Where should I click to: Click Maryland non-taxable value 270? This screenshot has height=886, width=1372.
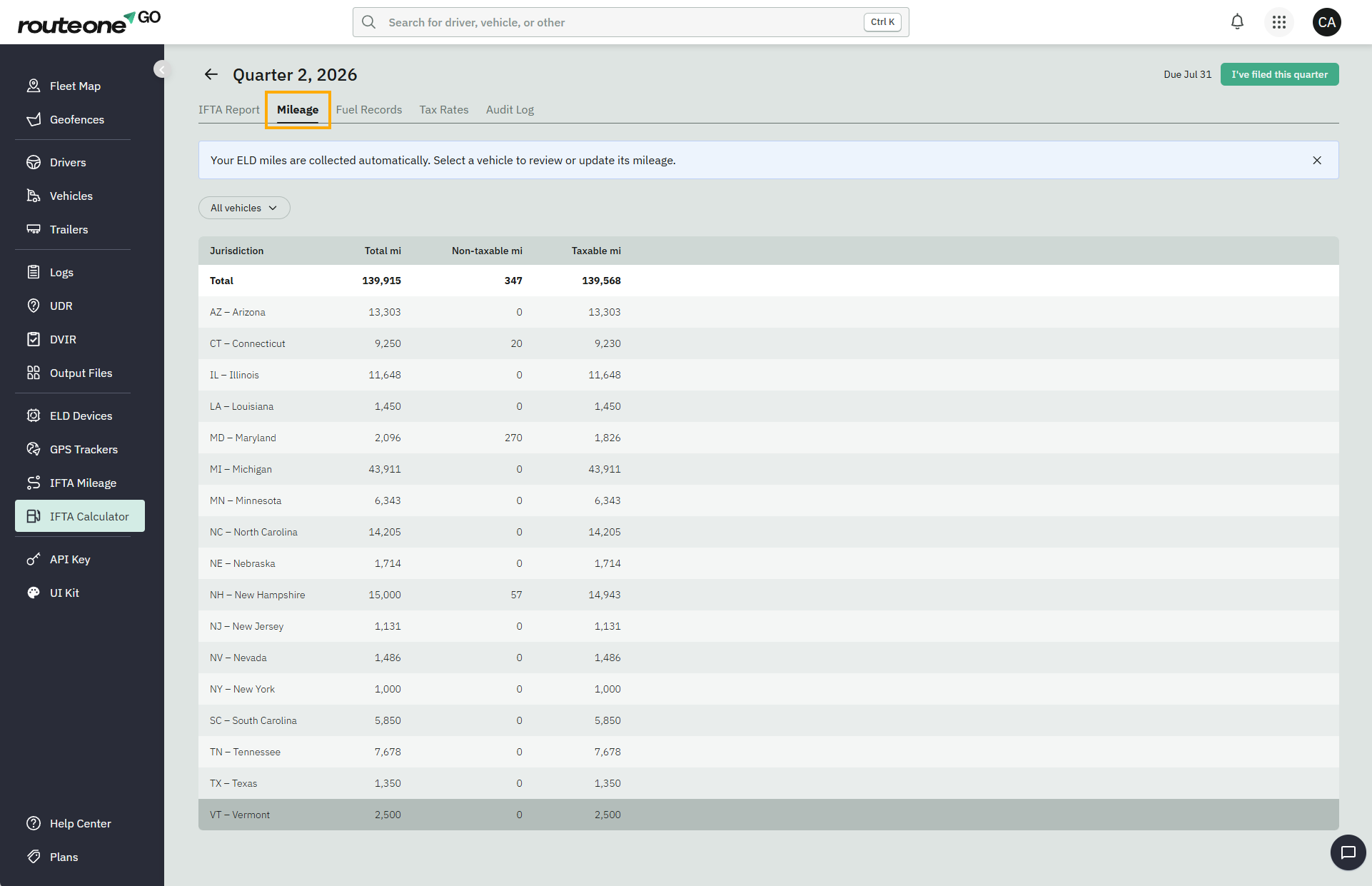click(x=513, y=438)
